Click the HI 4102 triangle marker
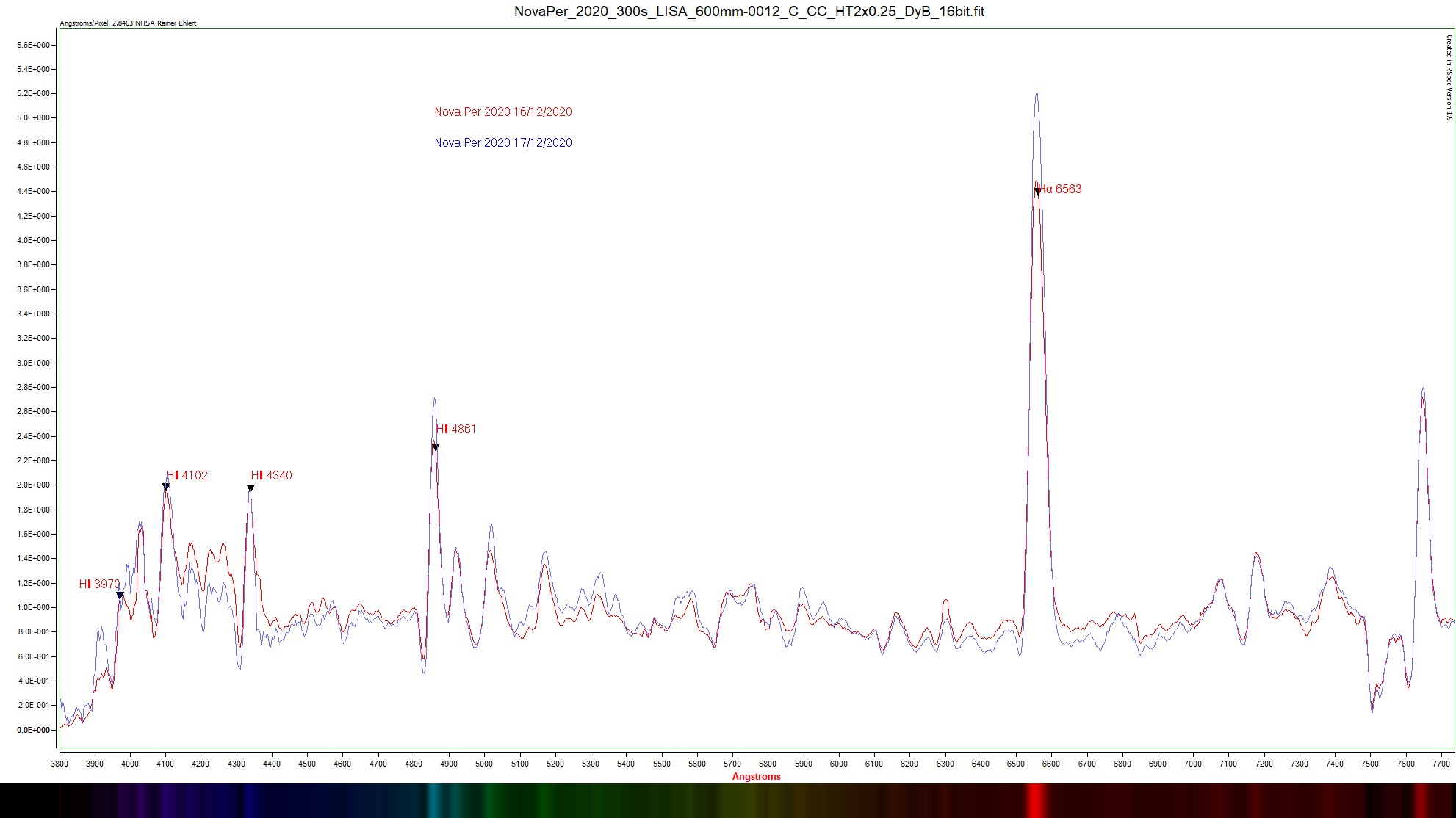 point(166,487)
